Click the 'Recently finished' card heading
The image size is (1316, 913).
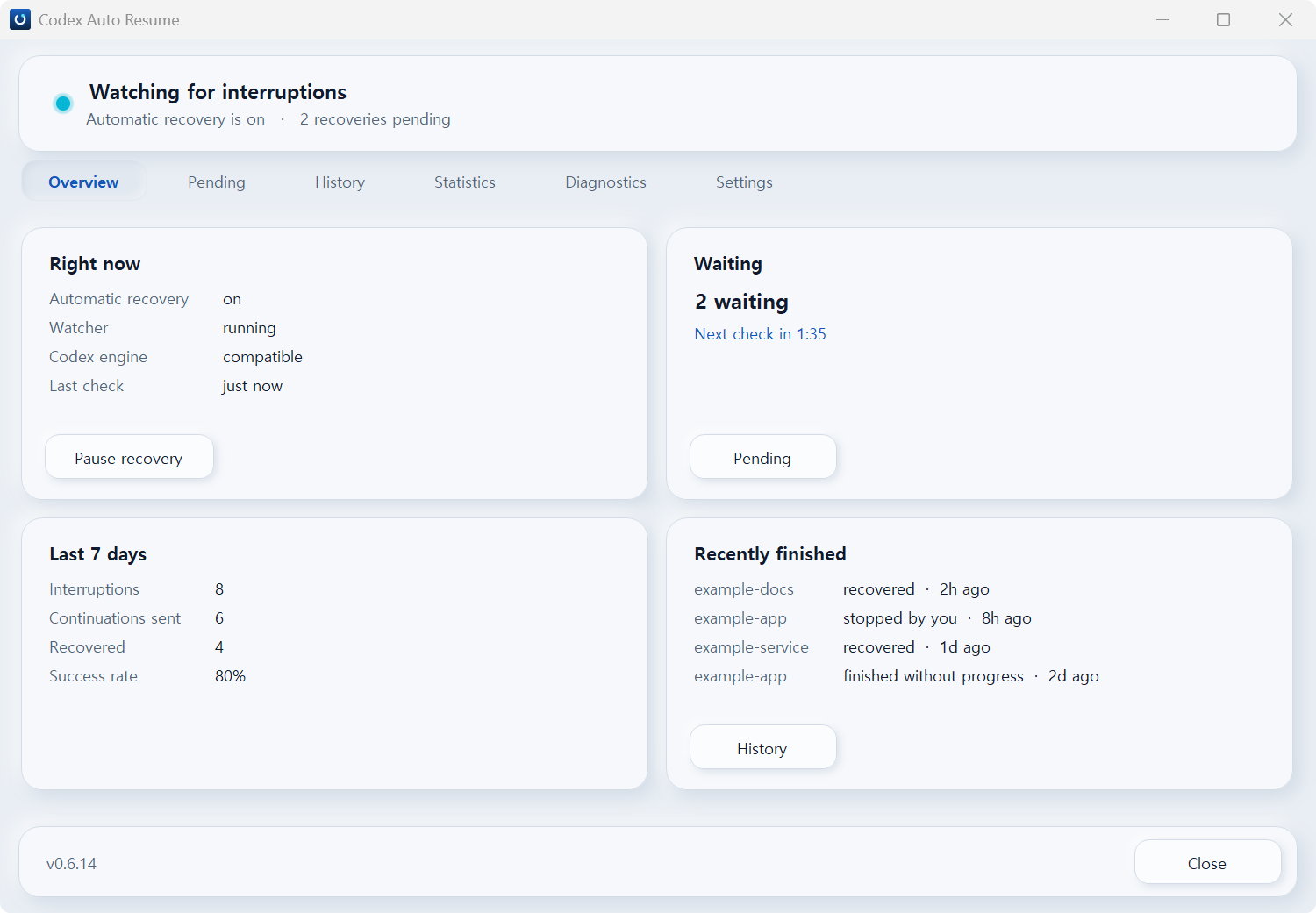click(770, 554)
